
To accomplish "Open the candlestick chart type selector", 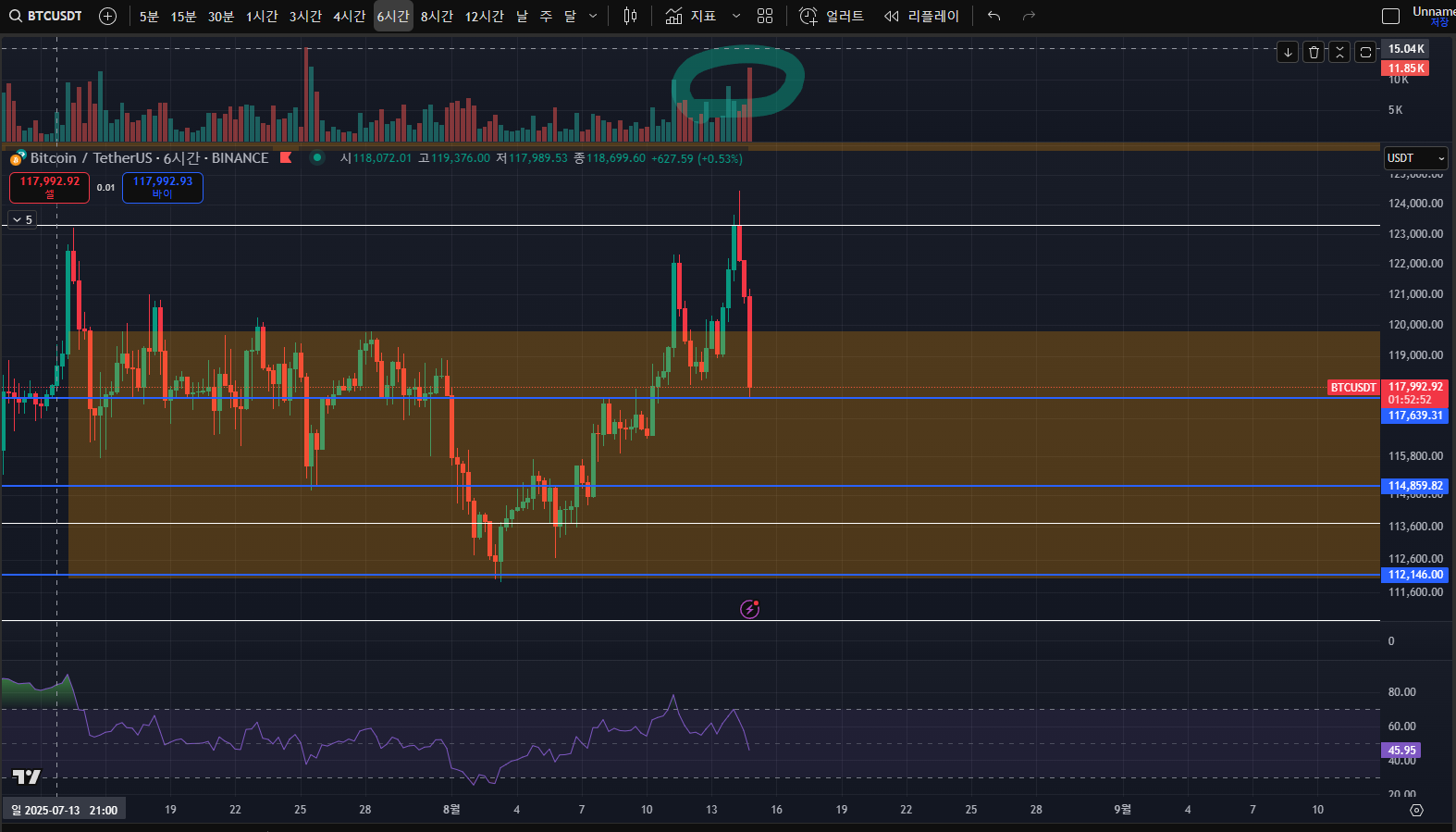I will [x=630, y=16].
